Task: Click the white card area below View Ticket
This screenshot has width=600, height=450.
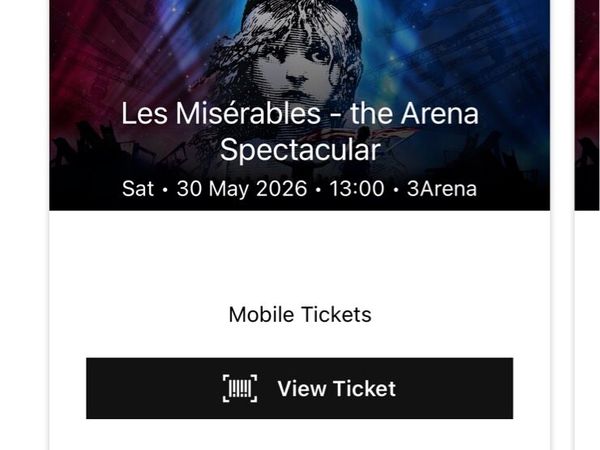Action: point(299,435)
